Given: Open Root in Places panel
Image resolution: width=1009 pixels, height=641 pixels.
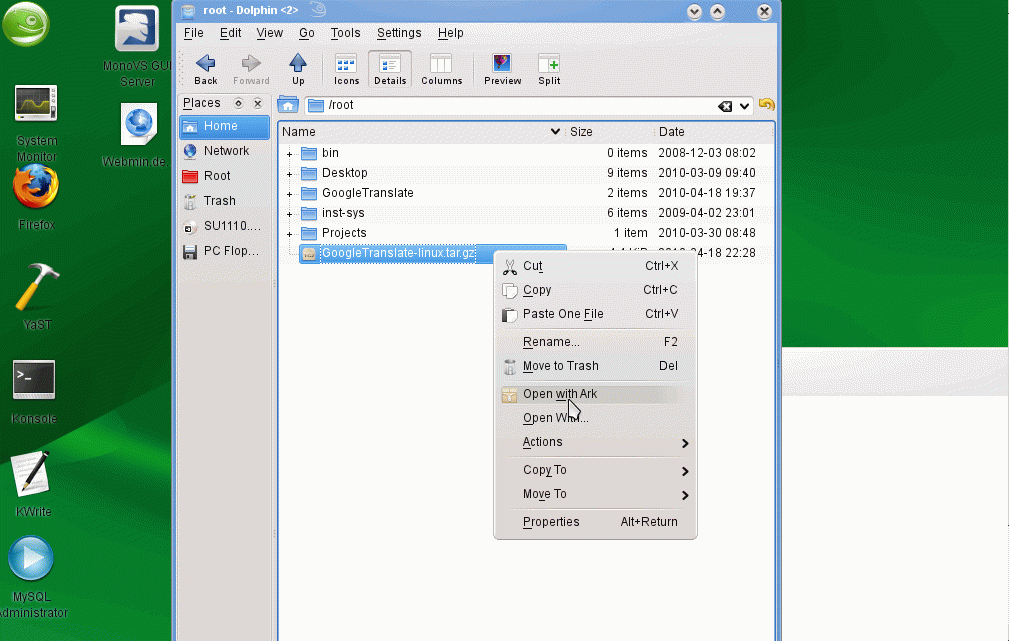Looking at the screenshot, I should tap(225, 176).
